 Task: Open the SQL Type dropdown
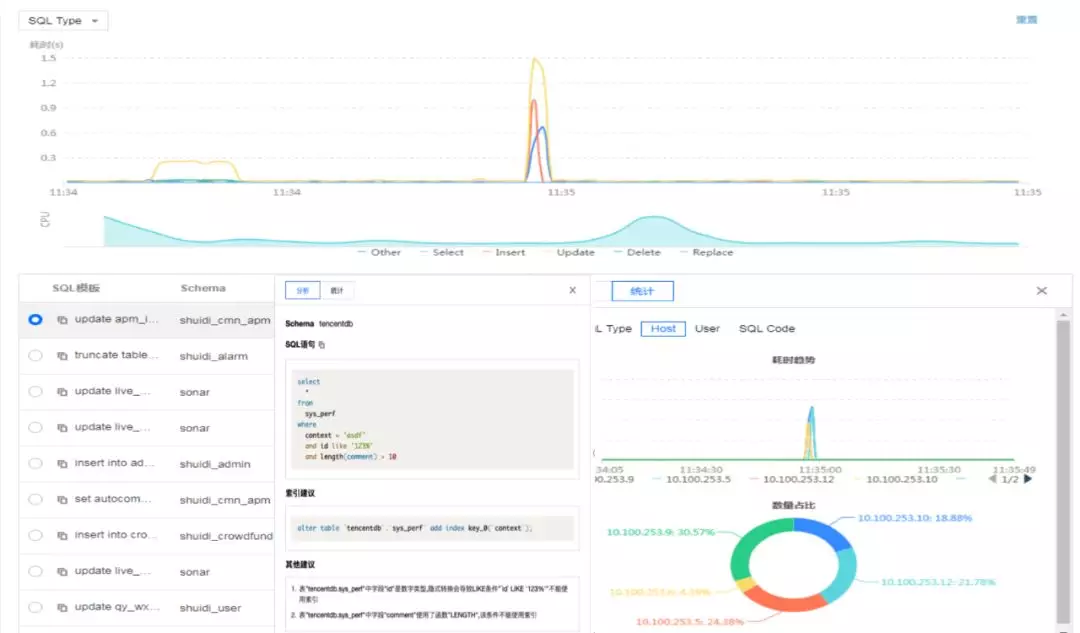[x=63, y=21]
